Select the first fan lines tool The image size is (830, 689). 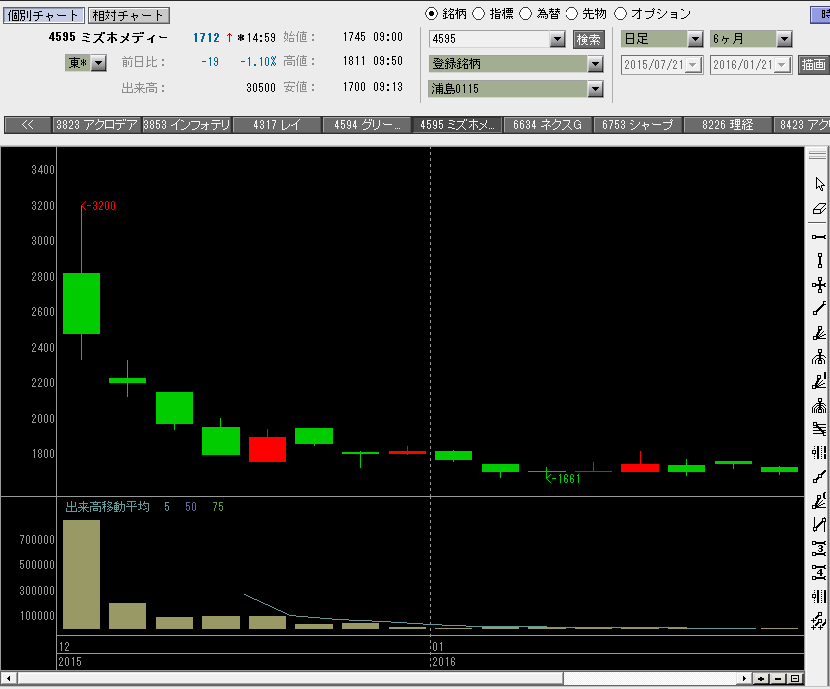[819, 333]
